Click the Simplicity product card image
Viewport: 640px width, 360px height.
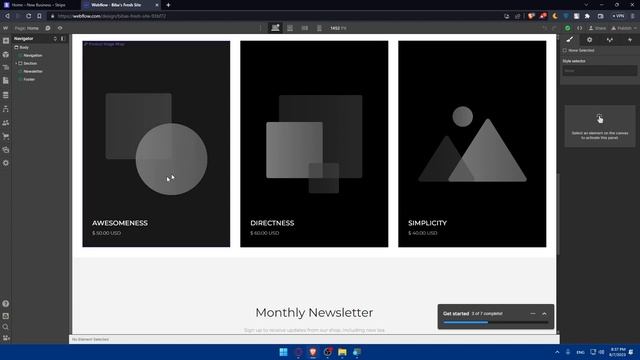pyautogui.click(x=472, y=144)
